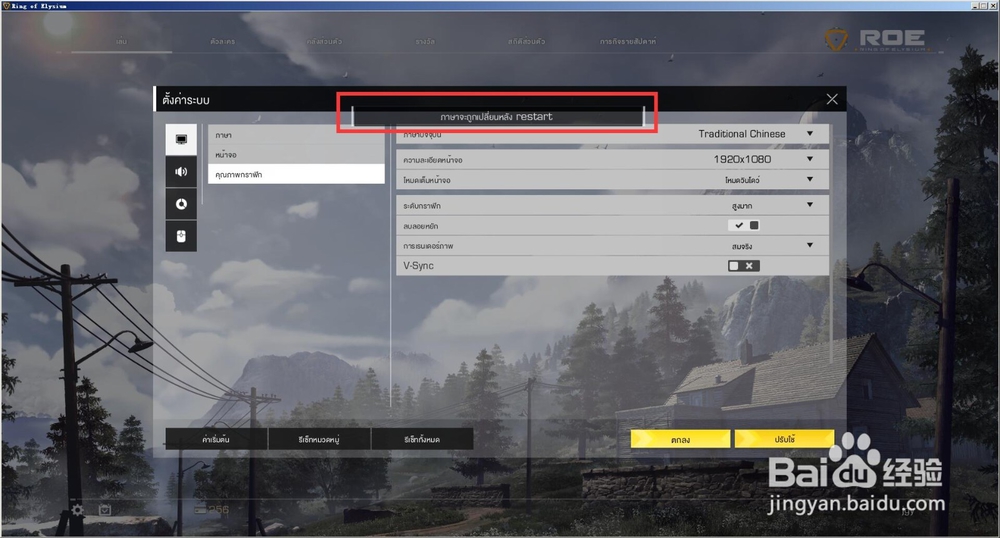Toggle the สมสอยหยัก checkbox switch
The height and width of the screenshot is (538, 1000).
coord(744,225)
